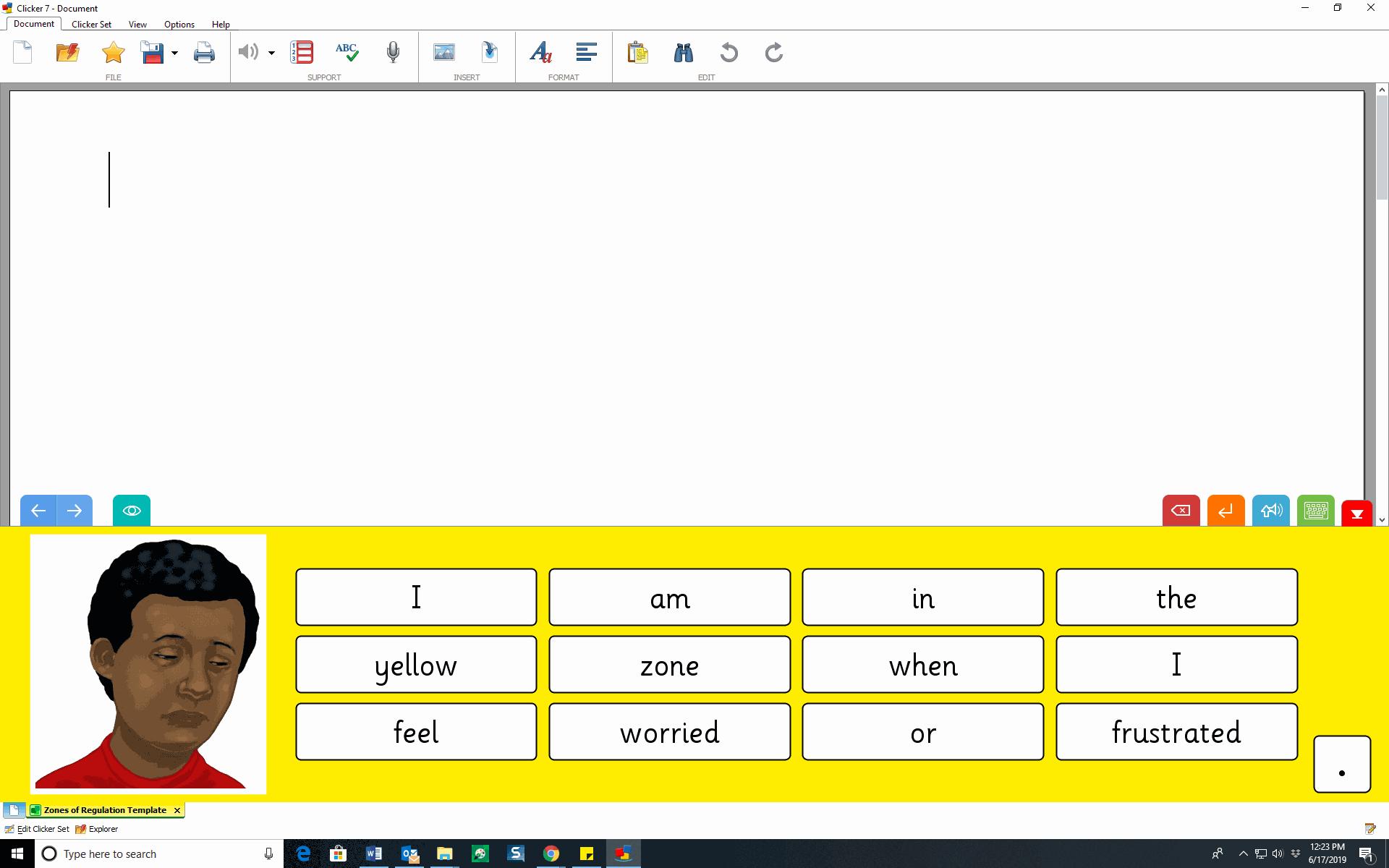Screen dimensions: 1389x868
Task: Open the numbered list predictor icon
Action: coord(302,52)
